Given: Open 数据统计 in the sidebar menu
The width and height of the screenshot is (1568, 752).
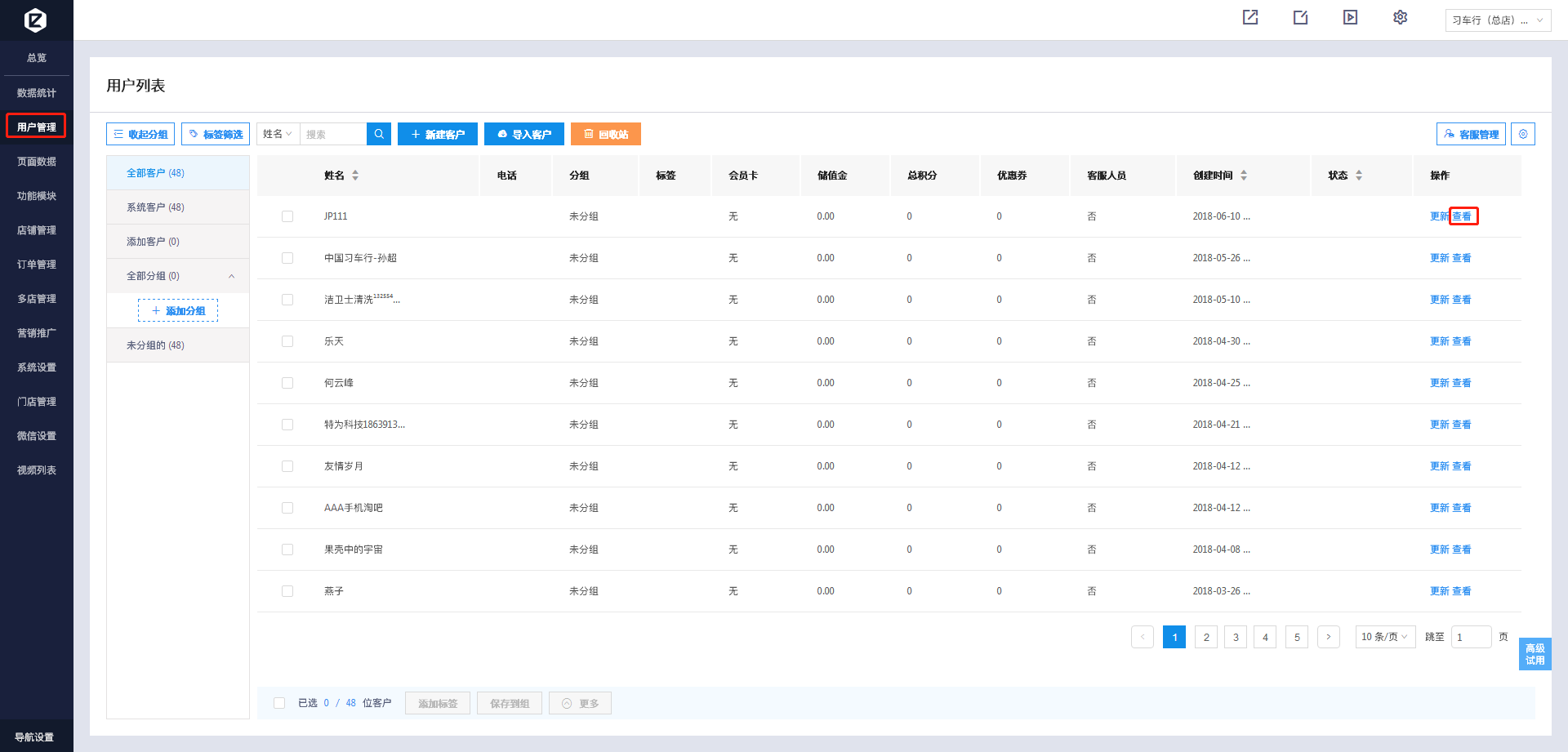Looking at the screenshot, I should [37, 93].
